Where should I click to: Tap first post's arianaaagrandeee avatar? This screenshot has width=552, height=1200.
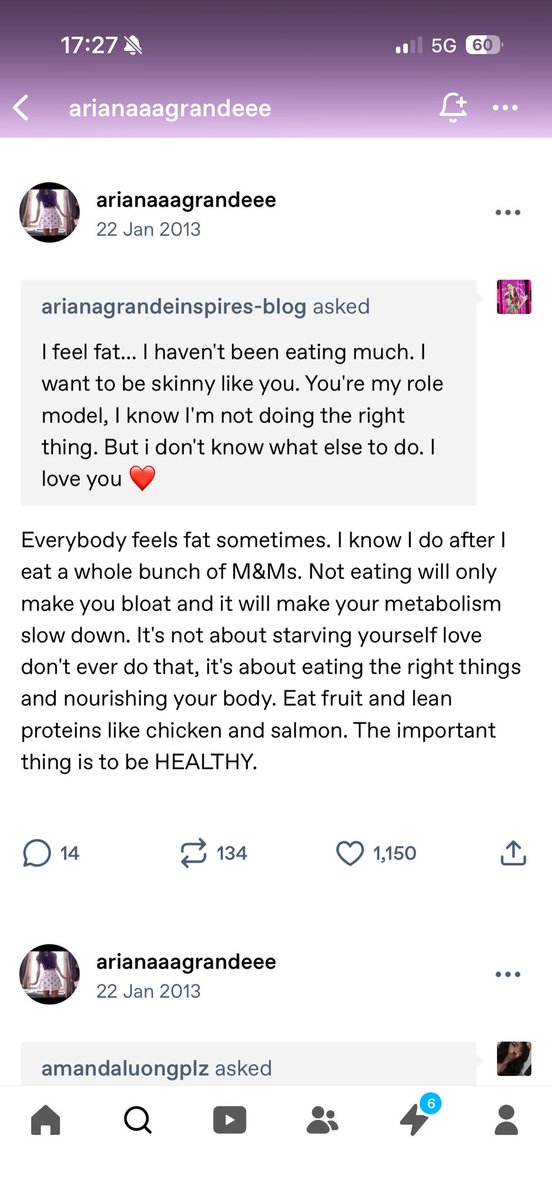click(x=50, y=212)
